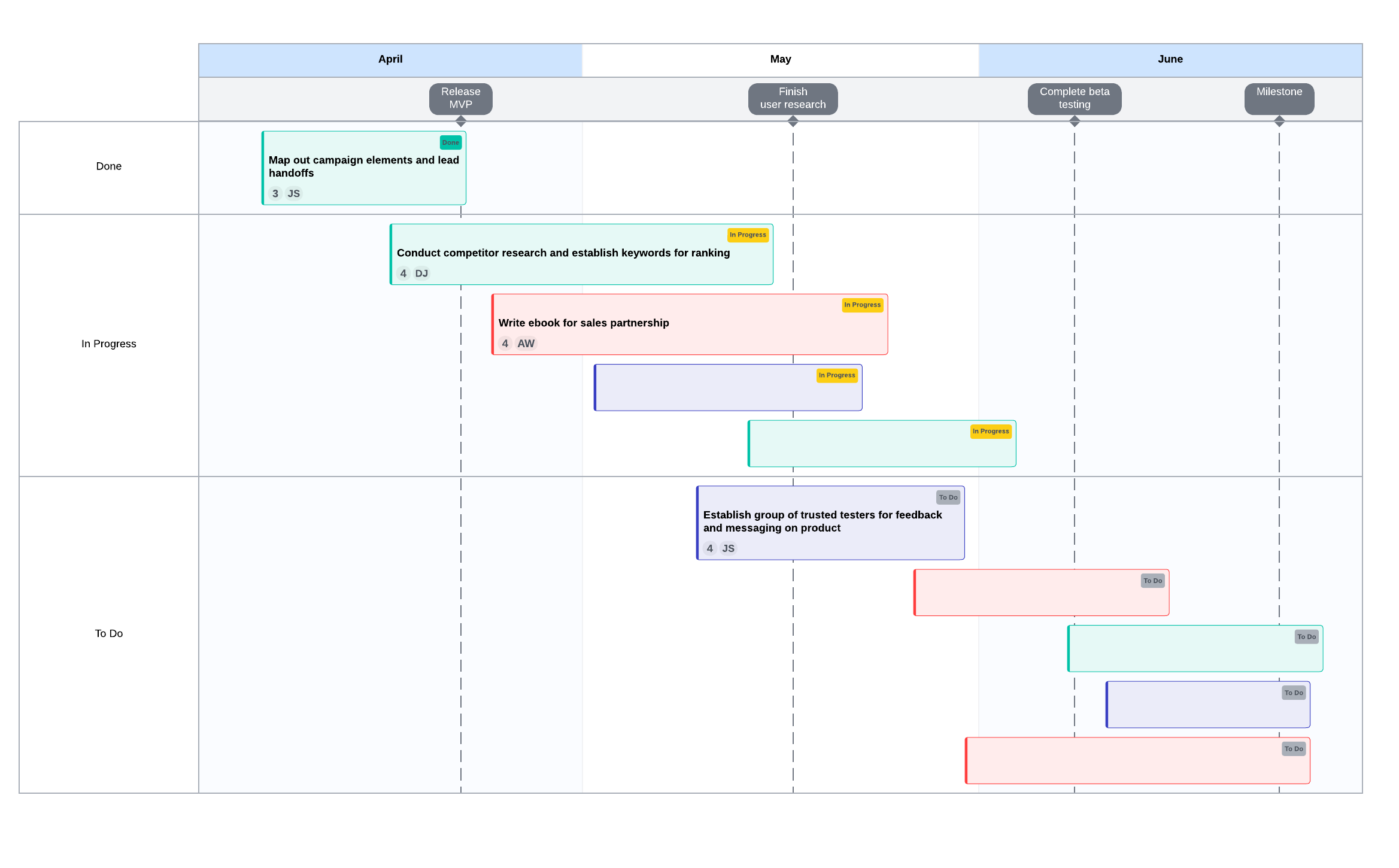This screenshot has width=1399, height=868.
Task: Select the Complete beta testing label
Action: point(1074,98)
